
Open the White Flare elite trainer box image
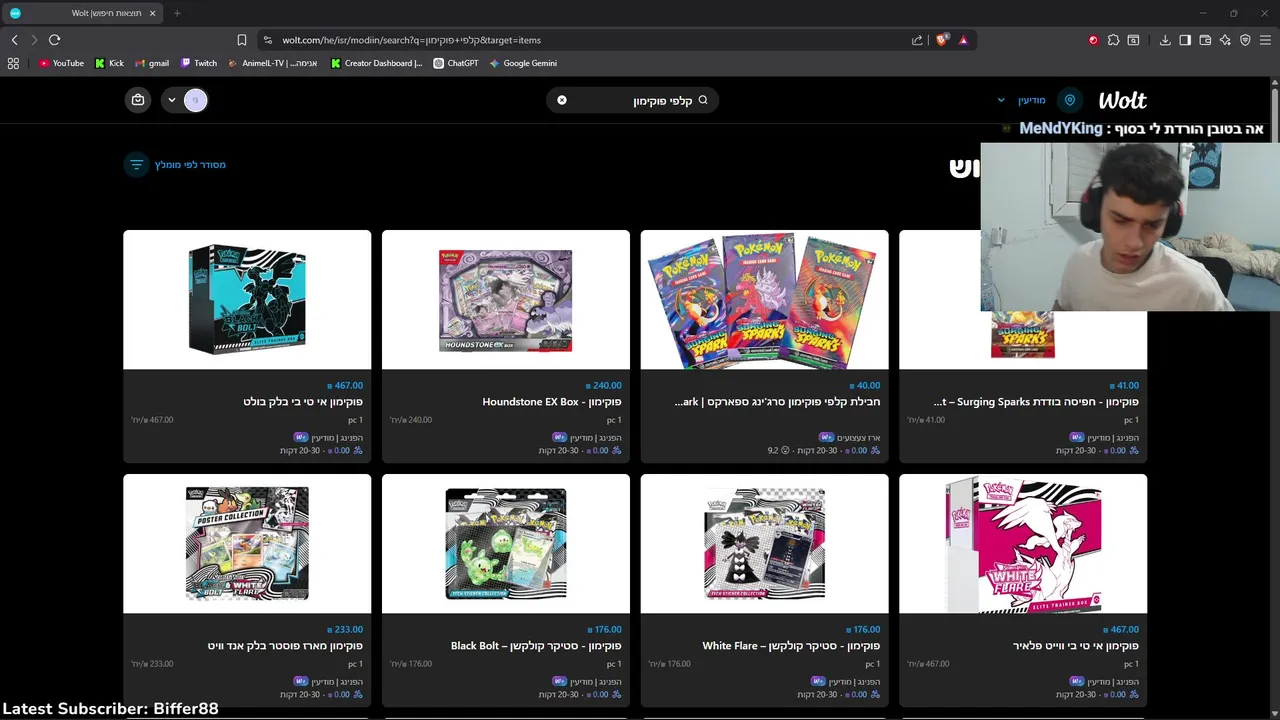1023,543
